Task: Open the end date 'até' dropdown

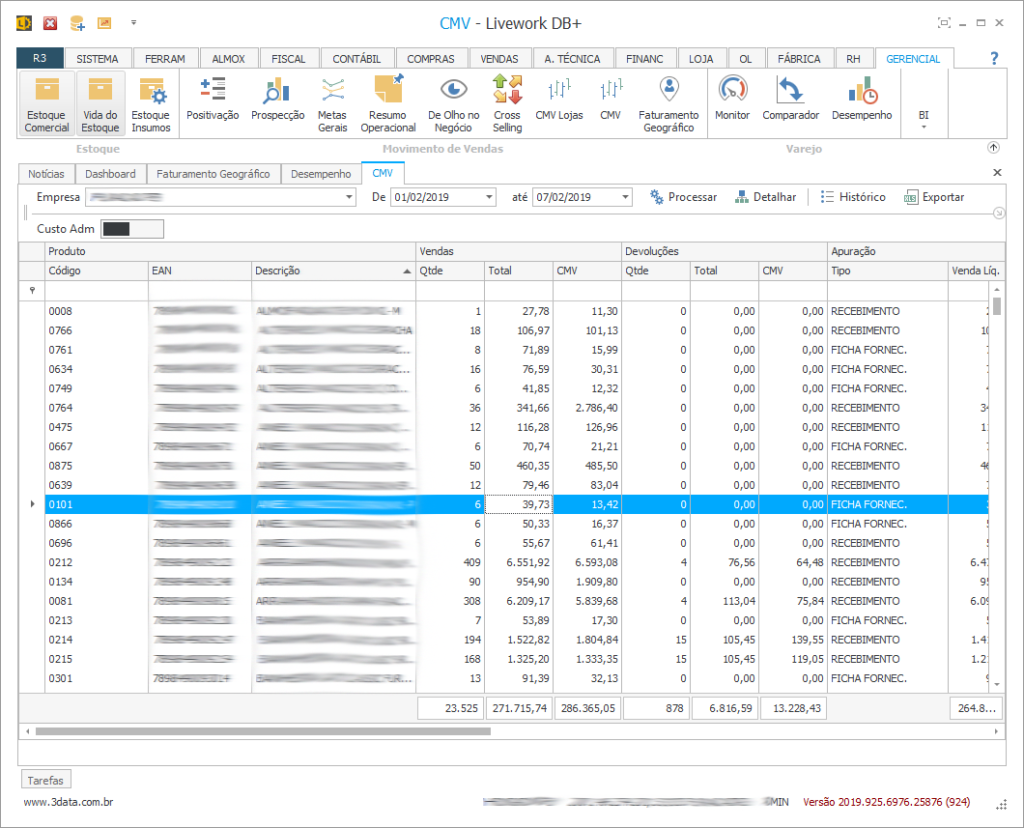Action: [x=625, y=198]
